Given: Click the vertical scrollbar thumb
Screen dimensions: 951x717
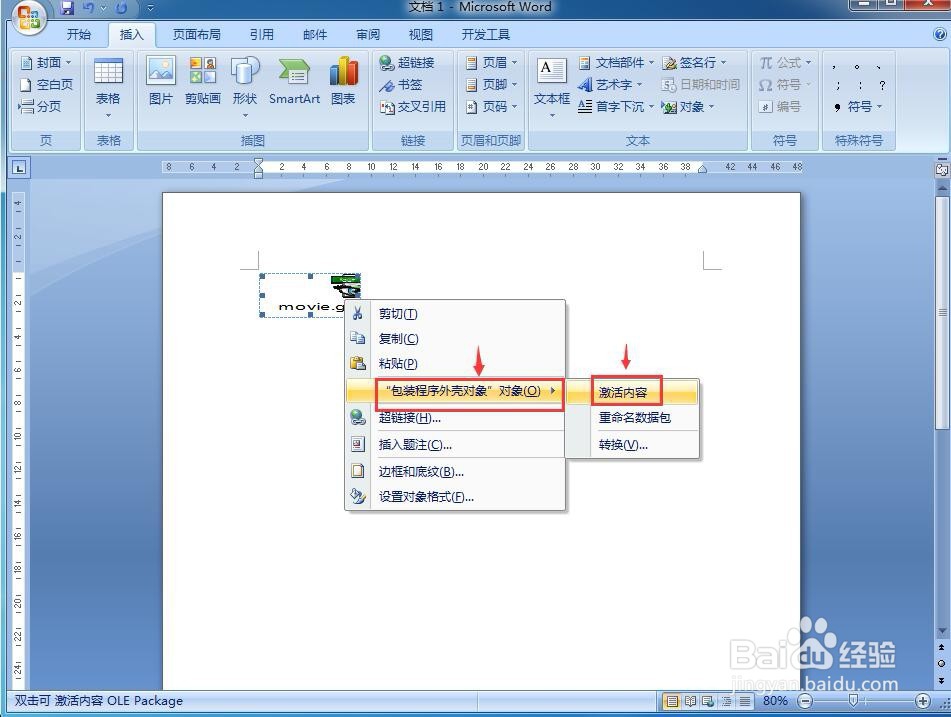Looking at the screenshot, I should 942,312.
